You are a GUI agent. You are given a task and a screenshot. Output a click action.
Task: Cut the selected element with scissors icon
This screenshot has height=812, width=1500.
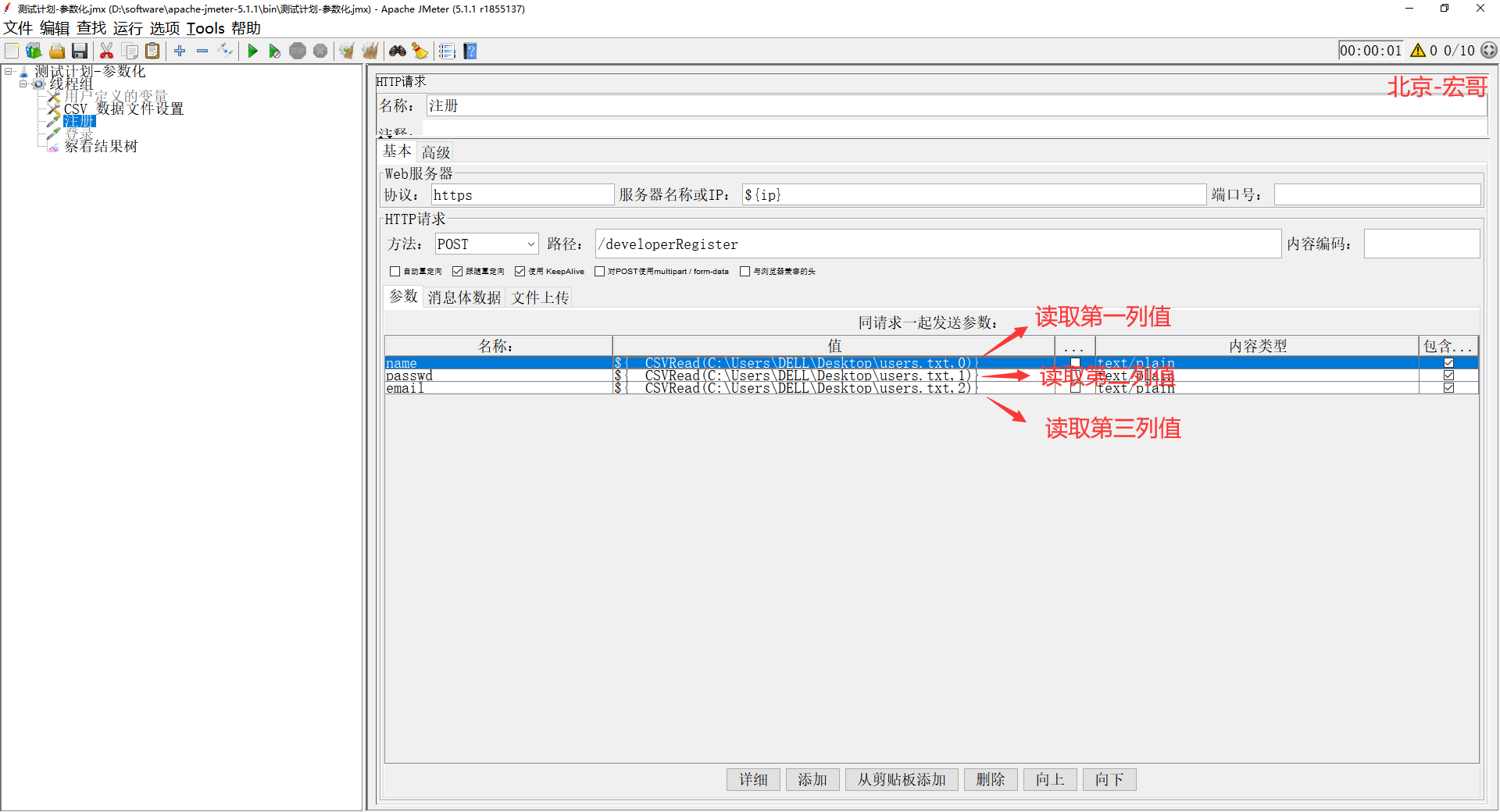click(107, 51)
